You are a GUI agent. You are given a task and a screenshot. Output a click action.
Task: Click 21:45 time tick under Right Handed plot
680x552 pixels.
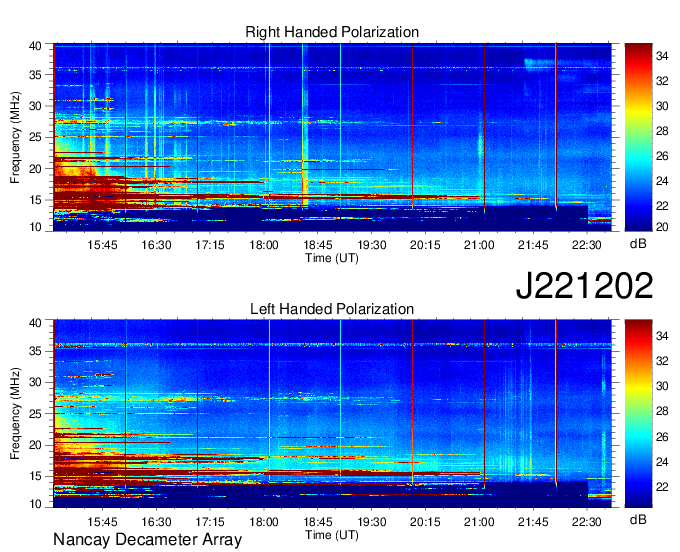point(533,245)
